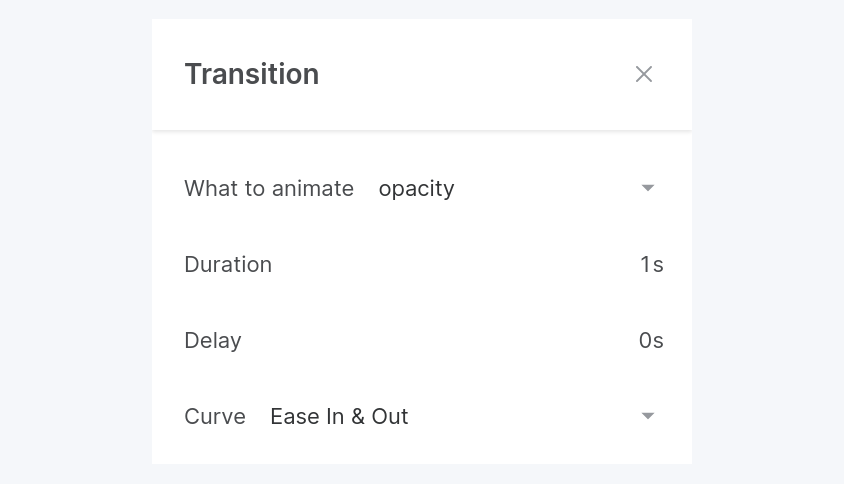Viewport: 844px width, 484px height.
Task: Select the Ease In & Out curve value
Action: point(339,416)
